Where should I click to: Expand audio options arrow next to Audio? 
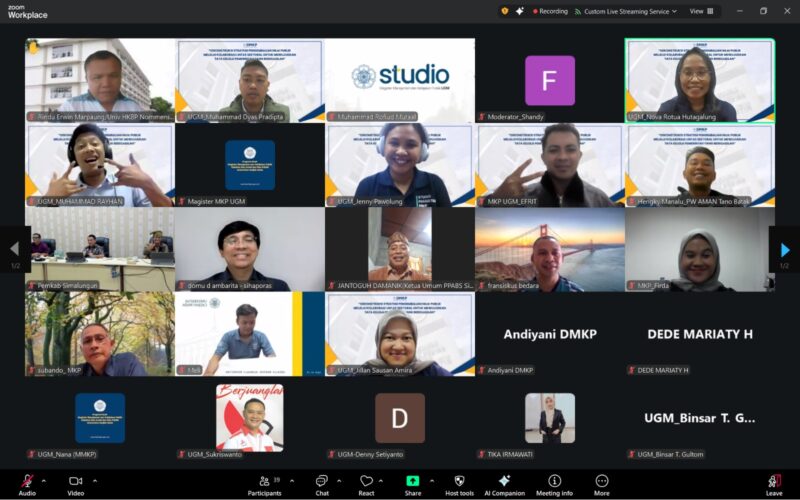(46, 479)
